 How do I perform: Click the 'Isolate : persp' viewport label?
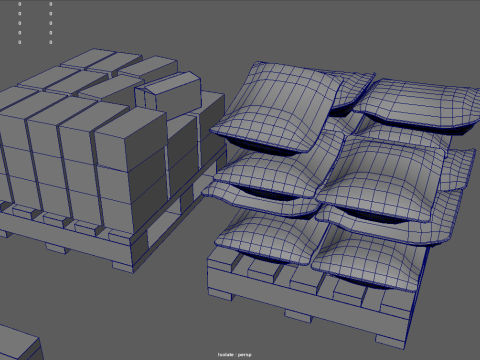pos(235,355)
